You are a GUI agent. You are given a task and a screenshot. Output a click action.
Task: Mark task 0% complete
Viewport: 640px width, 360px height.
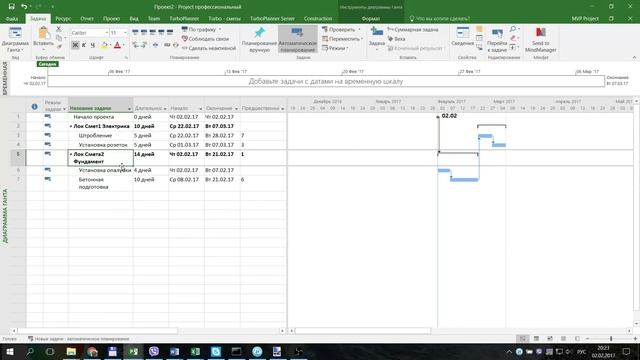(x=135, y=32)
